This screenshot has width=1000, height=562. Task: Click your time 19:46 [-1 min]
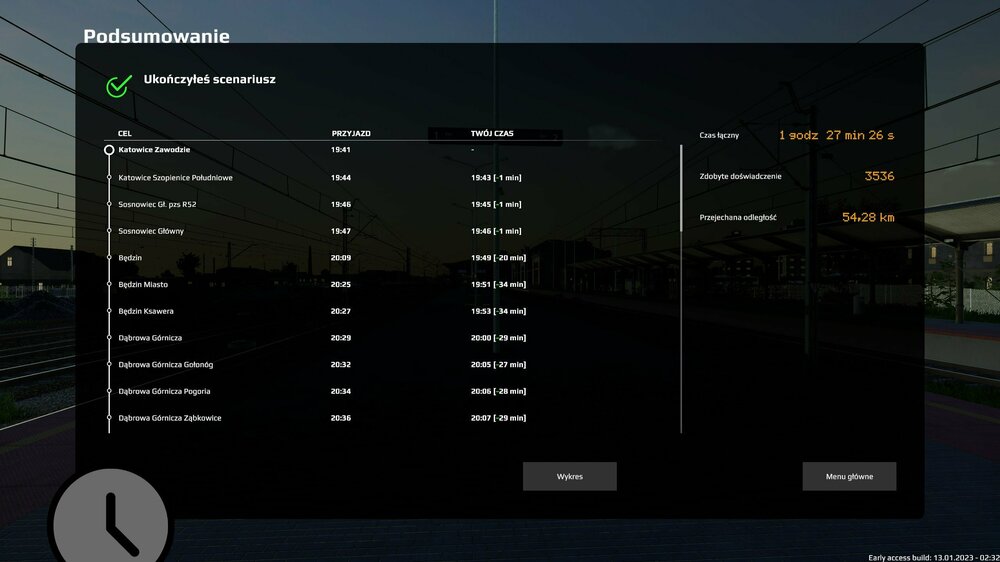496,232
